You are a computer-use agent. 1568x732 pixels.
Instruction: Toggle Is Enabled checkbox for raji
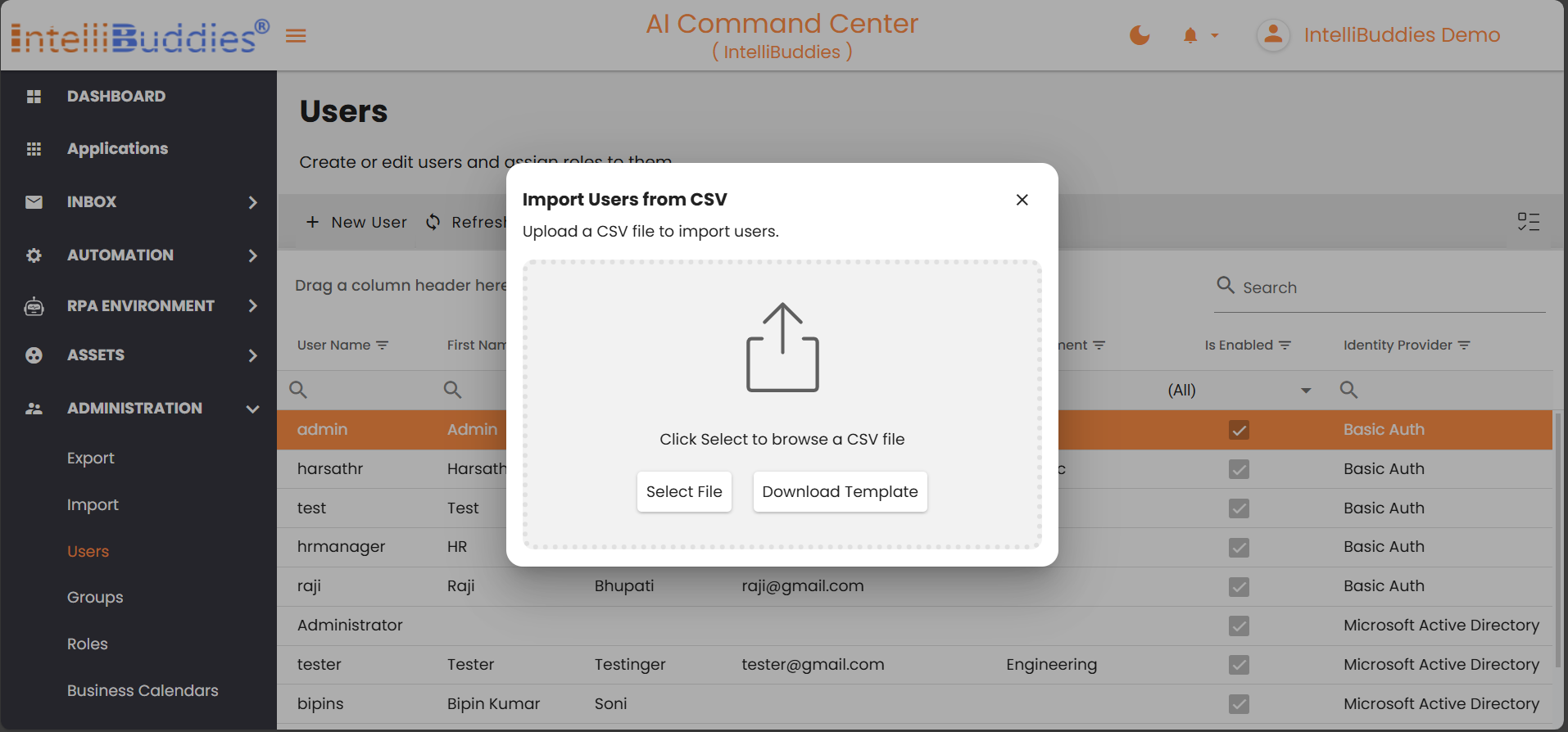[x=1239, y=586]
